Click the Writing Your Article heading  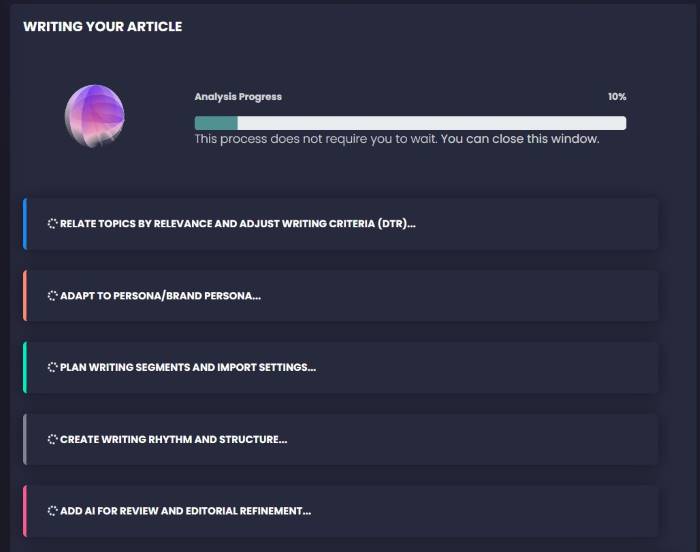[103, 27]
